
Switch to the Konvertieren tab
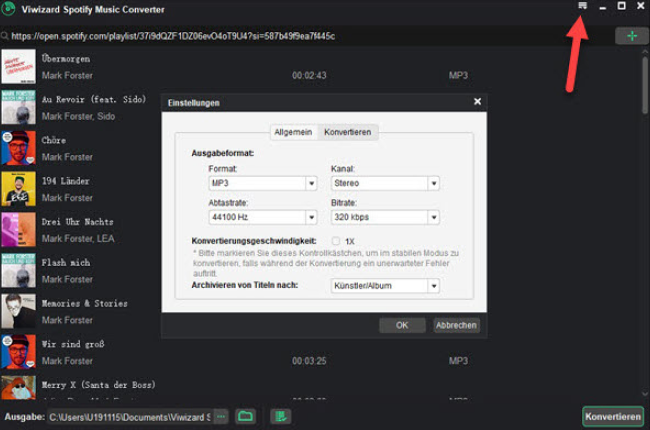(x=347, y=132)
